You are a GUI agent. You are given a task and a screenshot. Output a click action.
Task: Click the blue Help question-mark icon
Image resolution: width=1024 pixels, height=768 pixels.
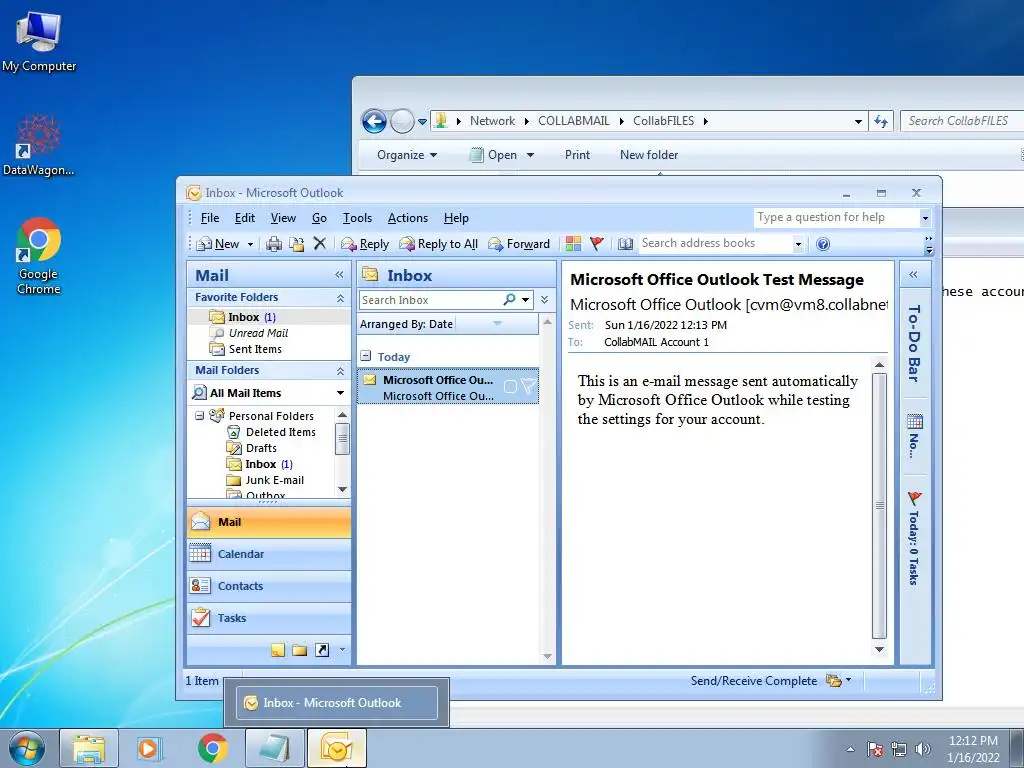tap(823, 244)
